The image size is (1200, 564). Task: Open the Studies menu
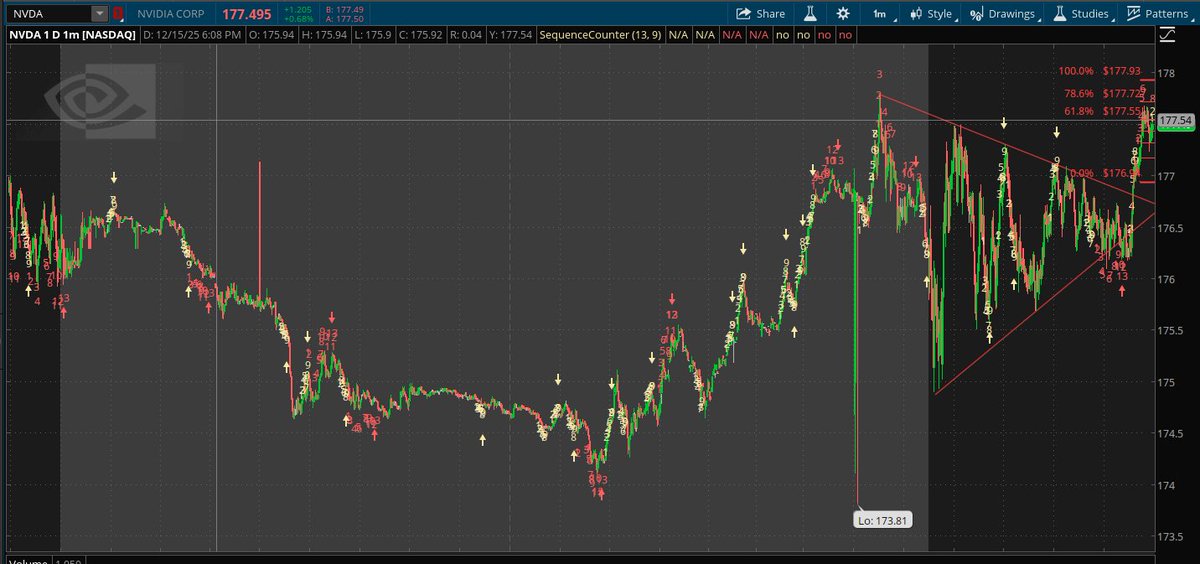(x=1080, y=14)
